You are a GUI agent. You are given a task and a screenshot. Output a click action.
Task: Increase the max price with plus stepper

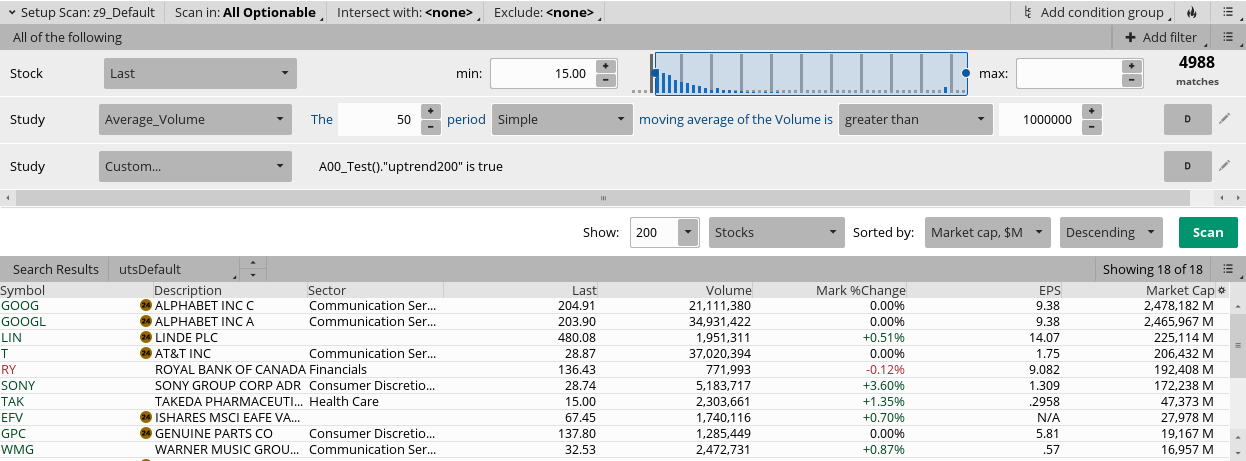(1131, 66)
